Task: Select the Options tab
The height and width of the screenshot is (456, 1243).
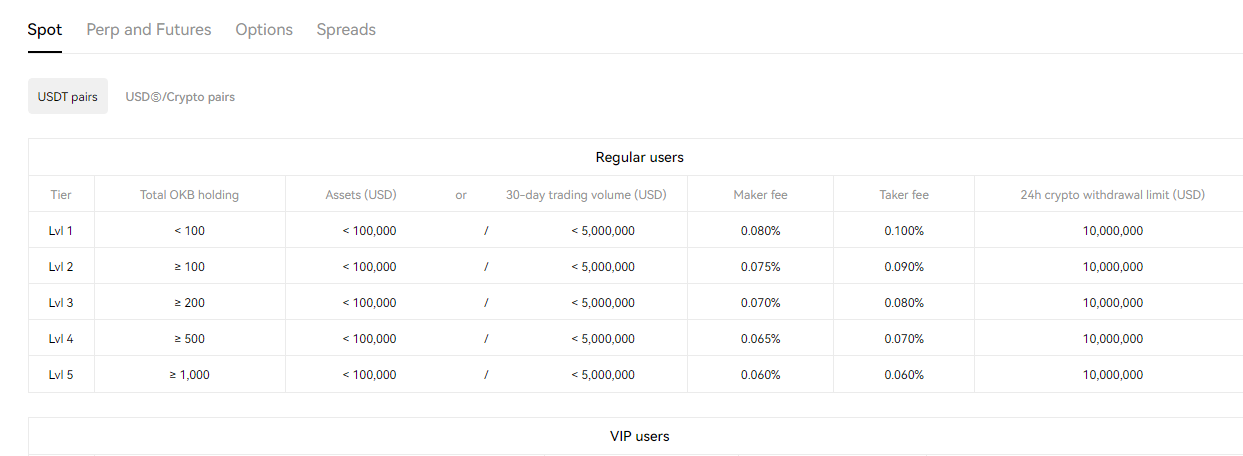Action: pyautogui.click(x=264, y=30)
